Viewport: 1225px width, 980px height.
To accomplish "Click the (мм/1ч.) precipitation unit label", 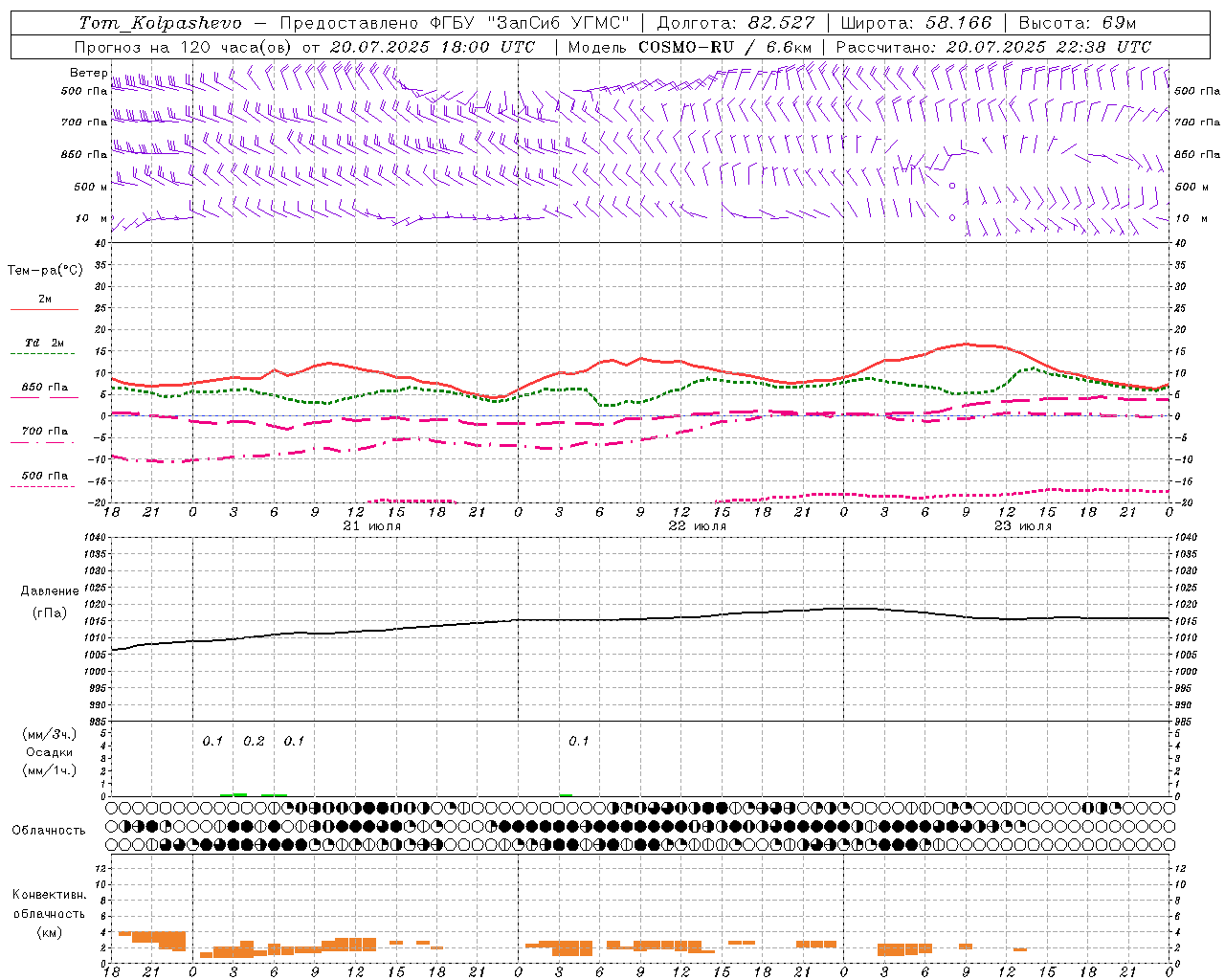I will point(50,770).
